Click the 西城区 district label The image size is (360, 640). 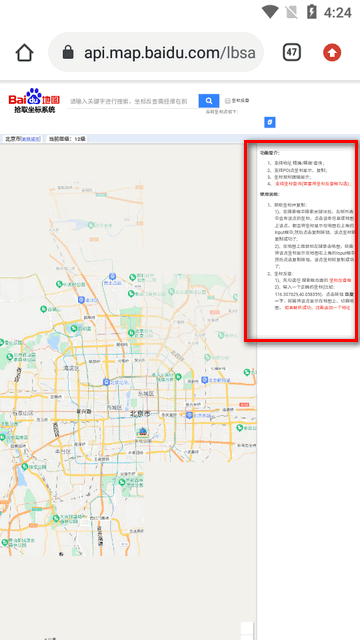click(x=114, y=407)
